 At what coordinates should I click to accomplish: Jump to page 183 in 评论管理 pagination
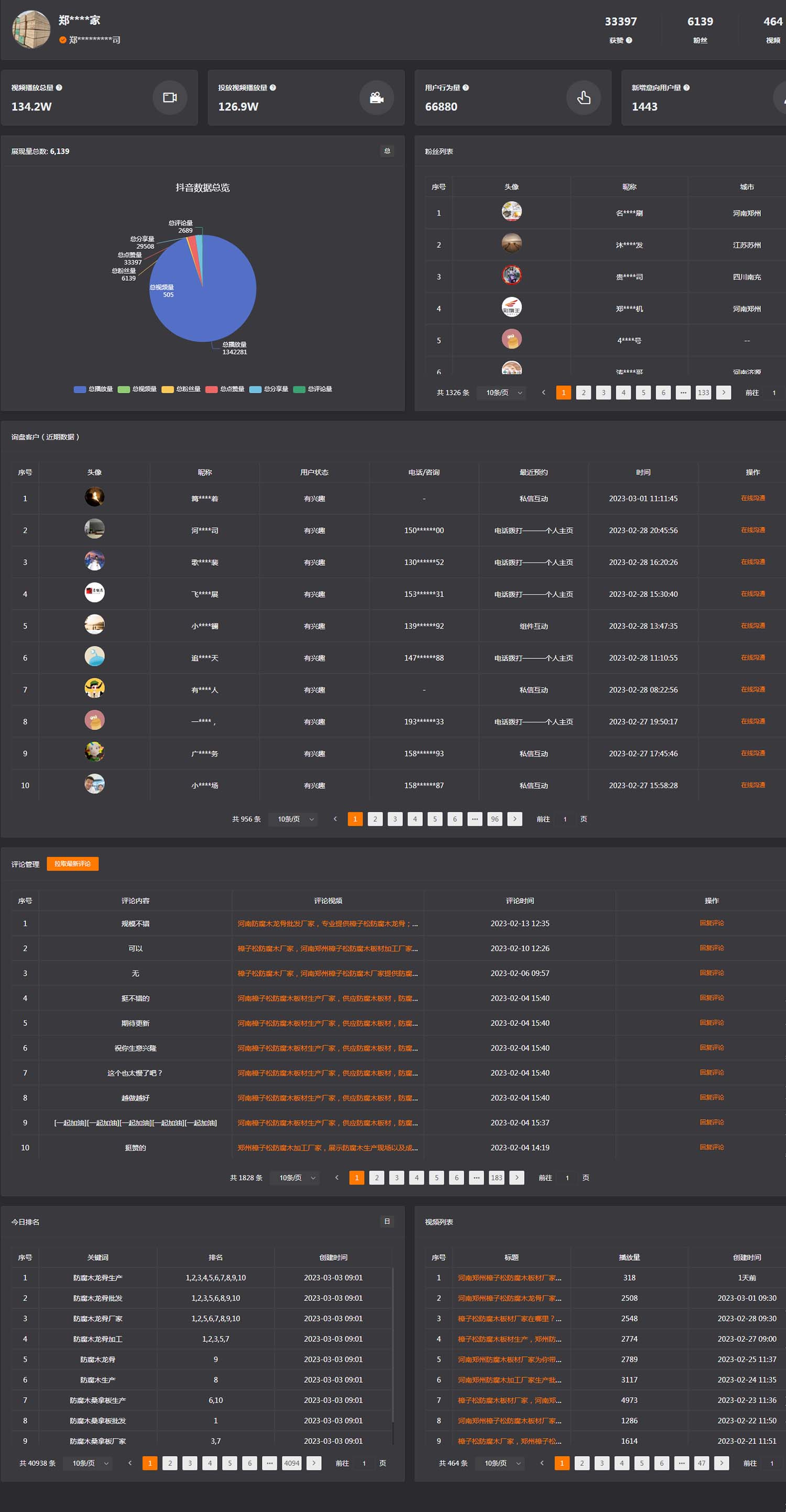(496, 1177)
